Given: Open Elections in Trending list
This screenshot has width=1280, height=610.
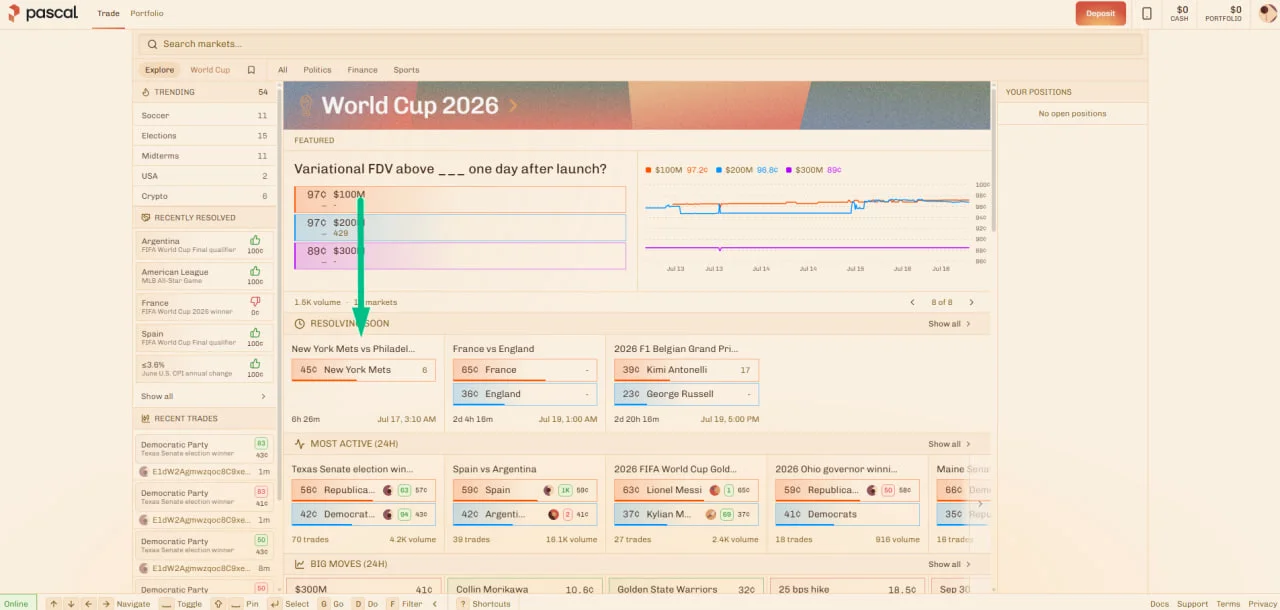Looking at the screenshot, I should 205,135.
